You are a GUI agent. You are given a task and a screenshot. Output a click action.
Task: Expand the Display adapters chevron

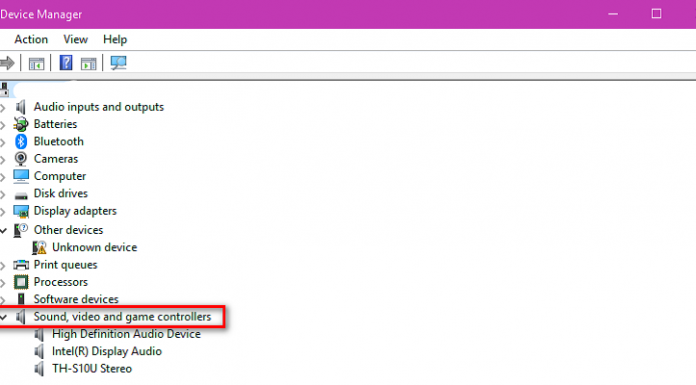3,211
